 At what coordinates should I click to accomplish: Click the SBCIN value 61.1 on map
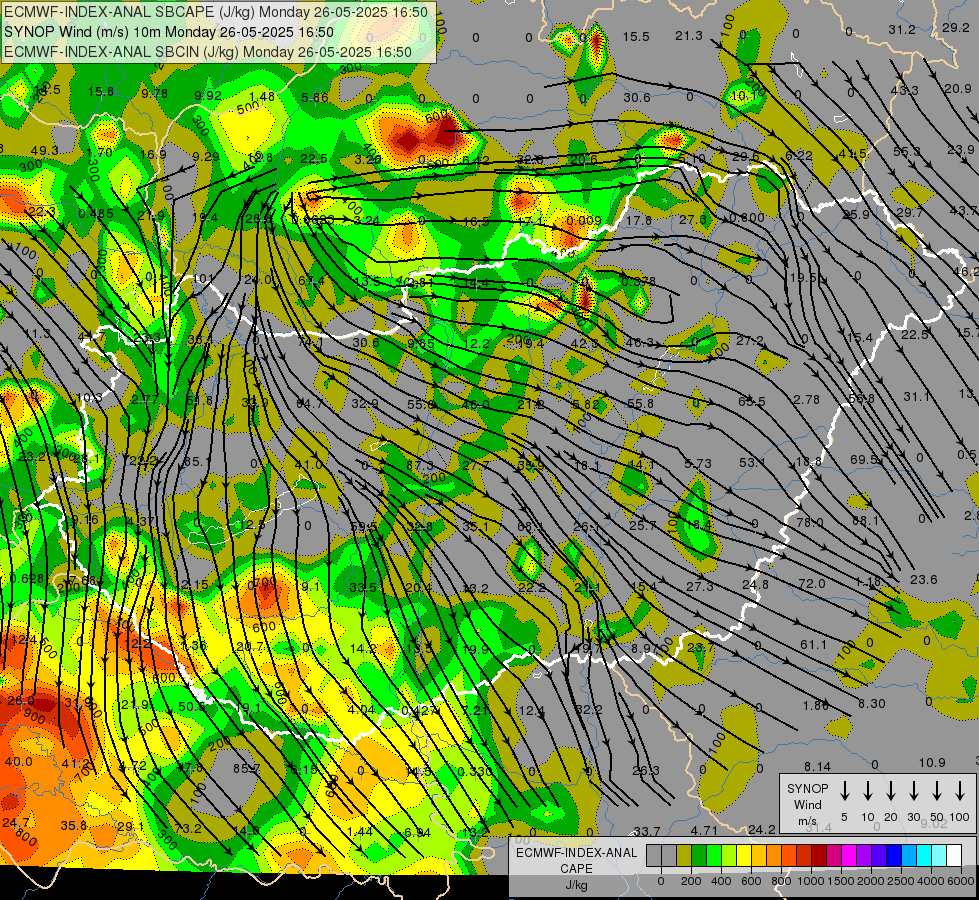pos(814,644)
